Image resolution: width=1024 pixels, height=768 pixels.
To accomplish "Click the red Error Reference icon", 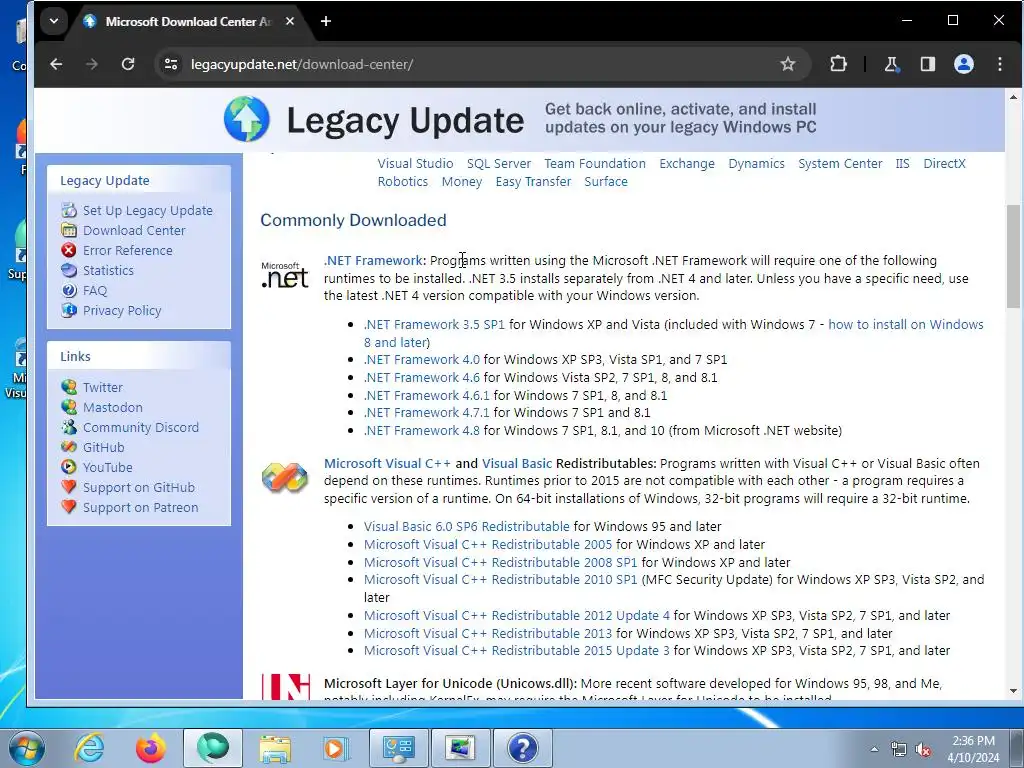I will [69, 250].
